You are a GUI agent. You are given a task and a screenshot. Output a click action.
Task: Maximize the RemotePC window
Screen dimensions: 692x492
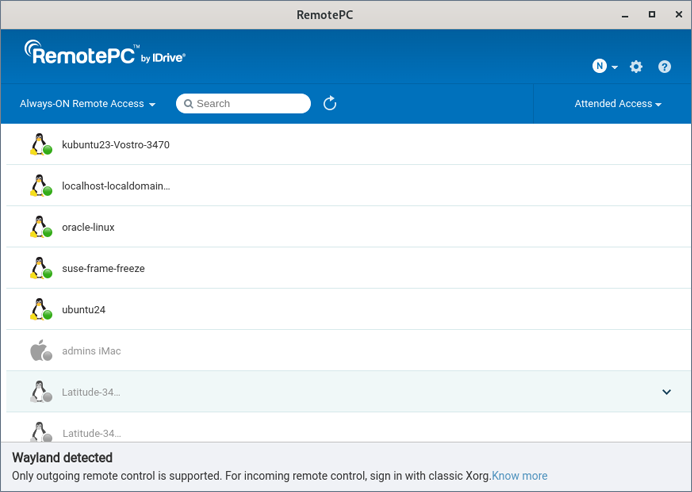pos(652,14)
